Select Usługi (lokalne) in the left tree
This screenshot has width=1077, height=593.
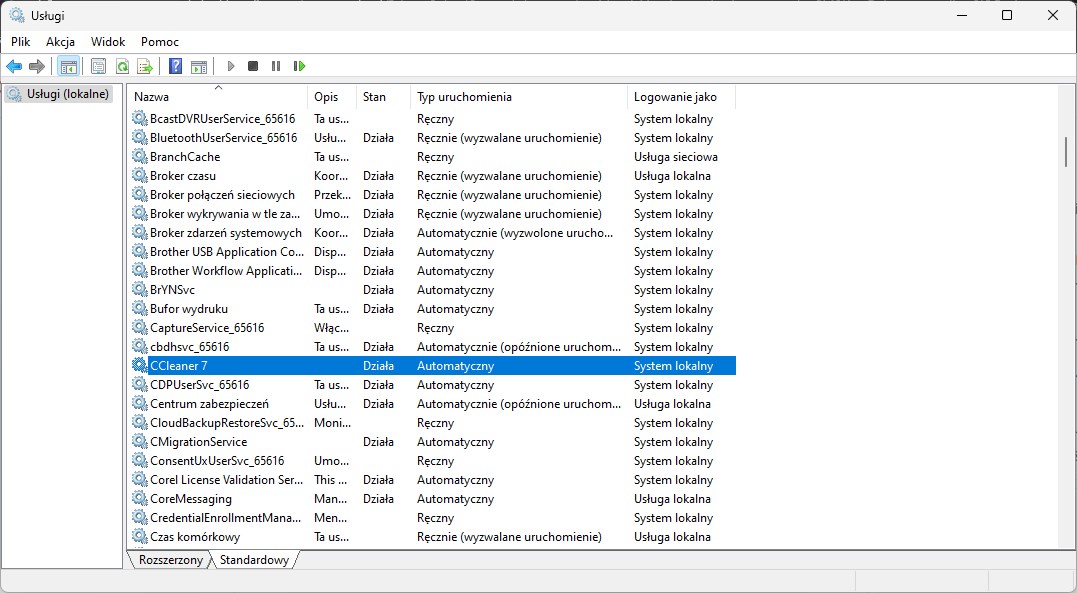58,94
